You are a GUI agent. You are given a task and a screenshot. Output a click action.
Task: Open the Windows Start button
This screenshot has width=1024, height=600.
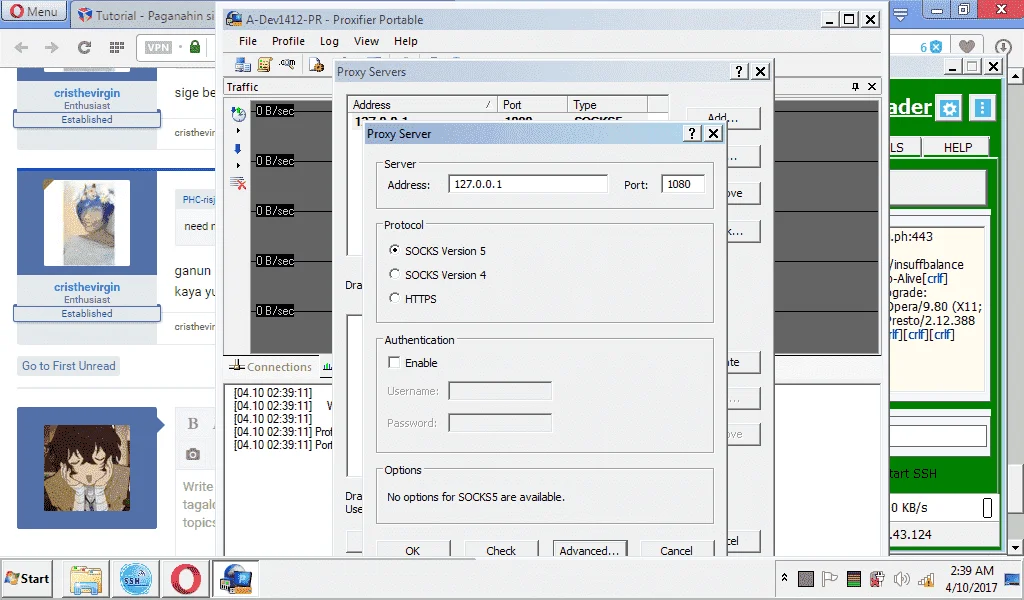pos(27,578)
